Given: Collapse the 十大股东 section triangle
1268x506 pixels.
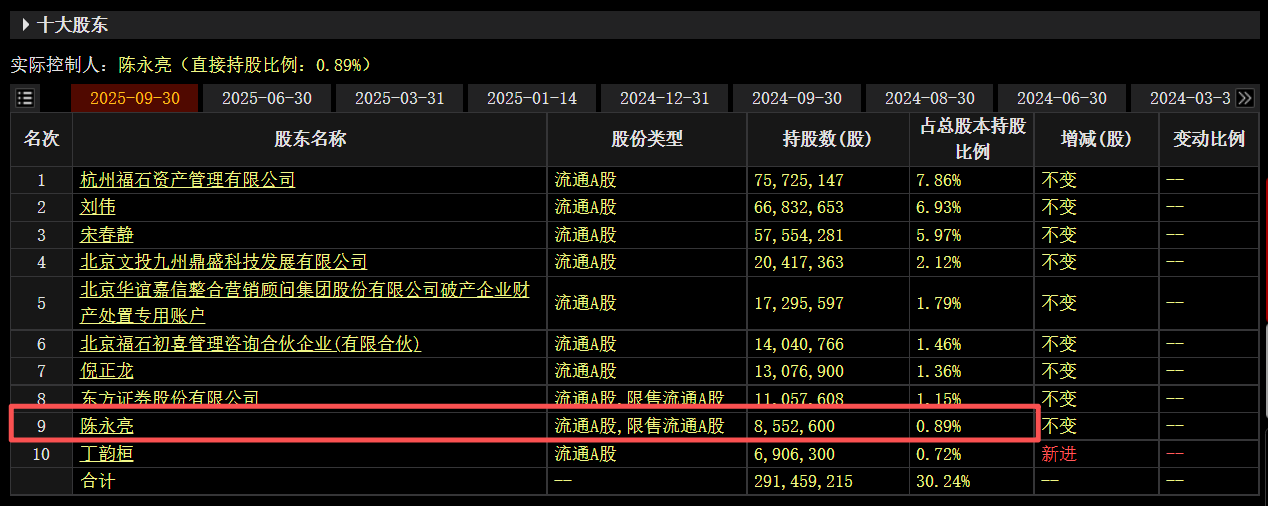Looking at the screenshot, I should click(x=25, y=25).
